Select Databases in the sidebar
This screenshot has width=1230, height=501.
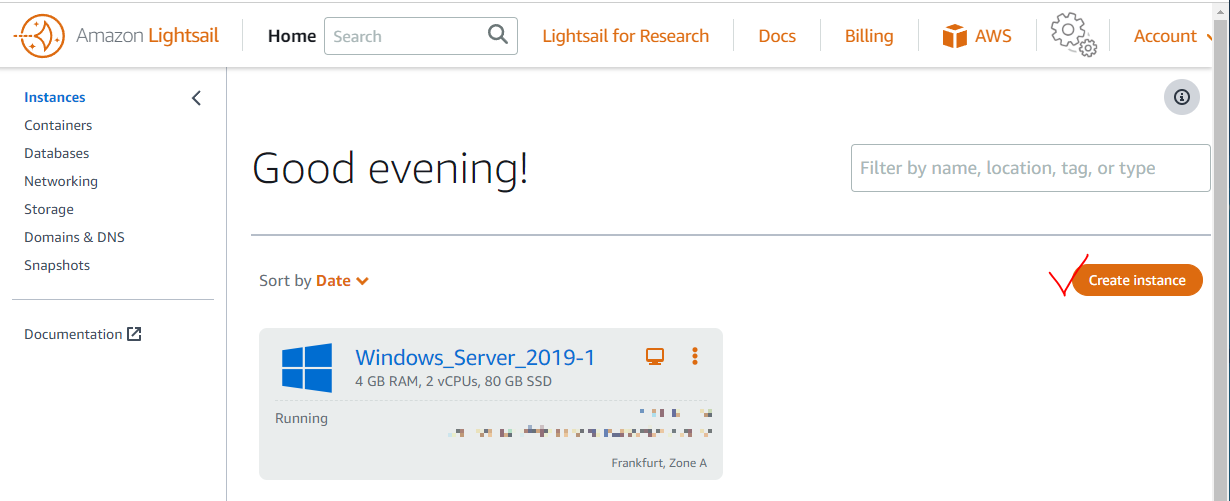click(x=57, y=153)
